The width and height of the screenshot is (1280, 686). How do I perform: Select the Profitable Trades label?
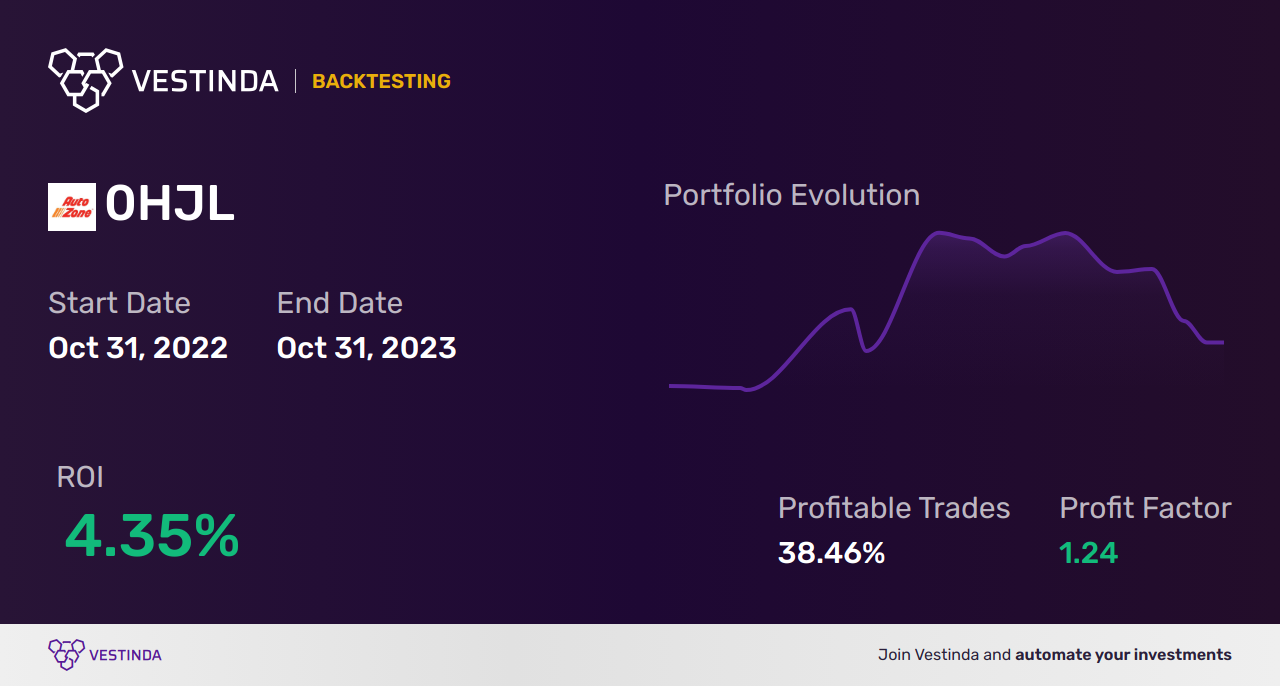[894, 508]
